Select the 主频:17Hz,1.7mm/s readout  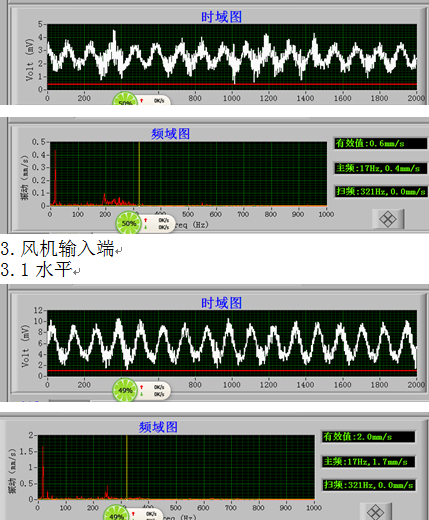click(x=368, y=461)
